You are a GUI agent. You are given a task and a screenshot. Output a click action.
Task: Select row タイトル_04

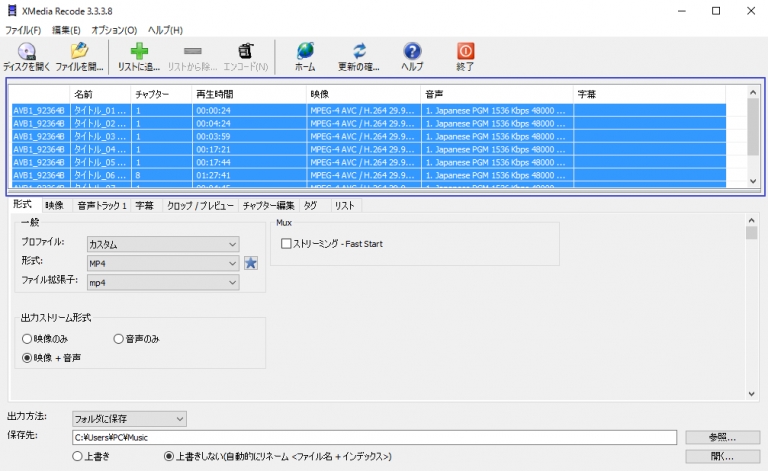pyautogui.click(x=368, y=149)
